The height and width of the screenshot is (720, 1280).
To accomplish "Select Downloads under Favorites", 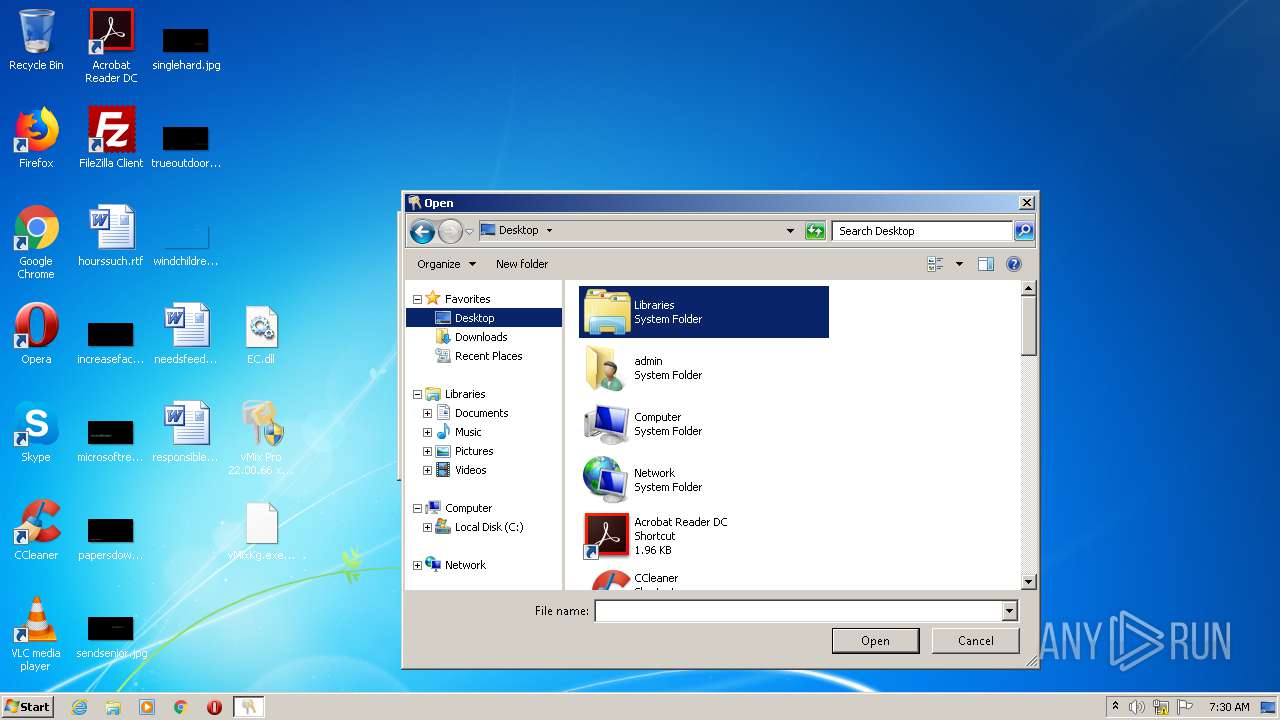I will (481, 337).
